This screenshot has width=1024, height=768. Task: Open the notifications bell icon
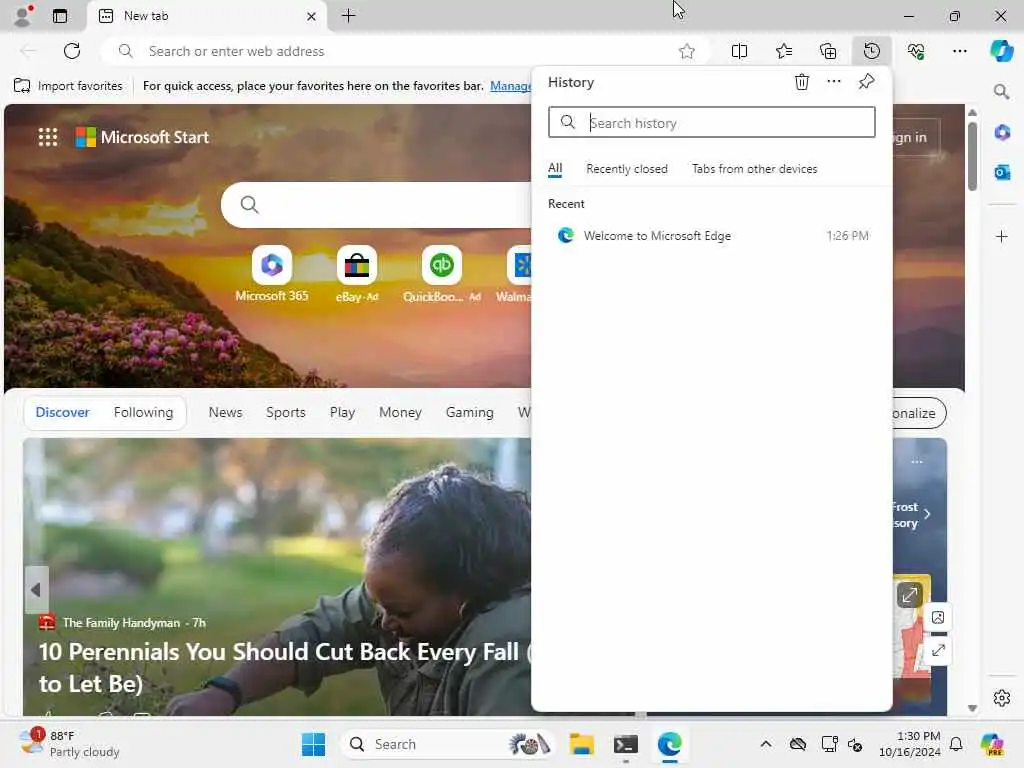coord(956,744)
